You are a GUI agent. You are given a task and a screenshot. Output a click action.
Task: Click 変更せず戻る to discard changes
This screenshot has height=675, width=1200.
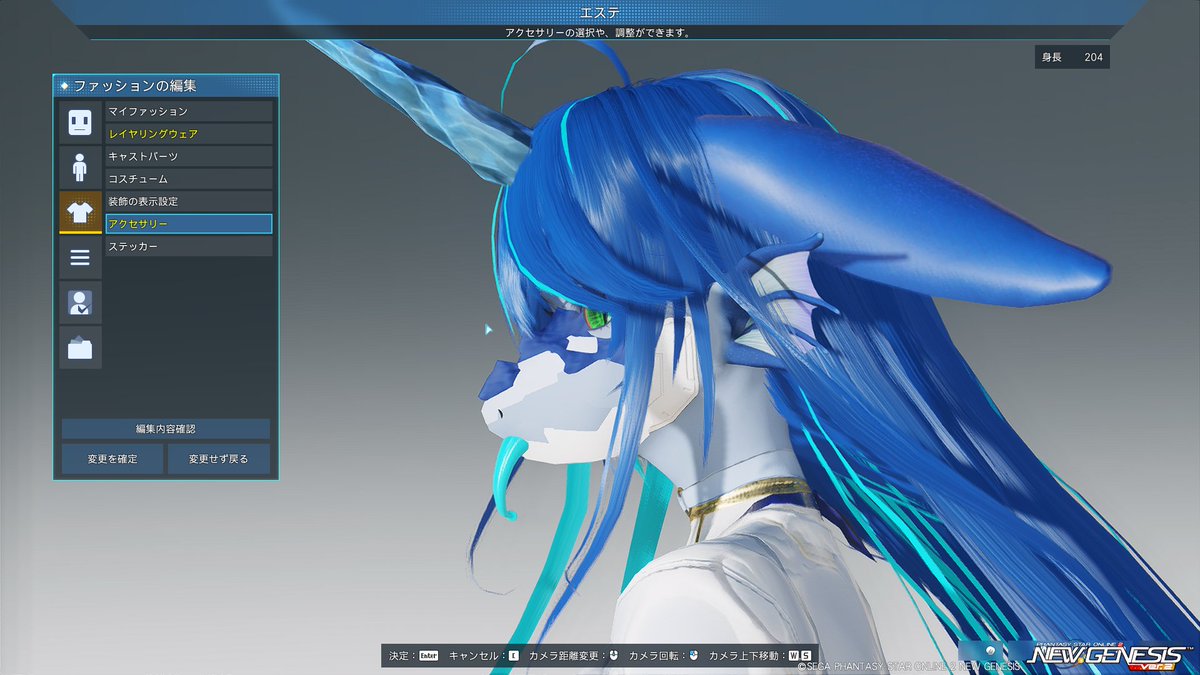point(218,459)
